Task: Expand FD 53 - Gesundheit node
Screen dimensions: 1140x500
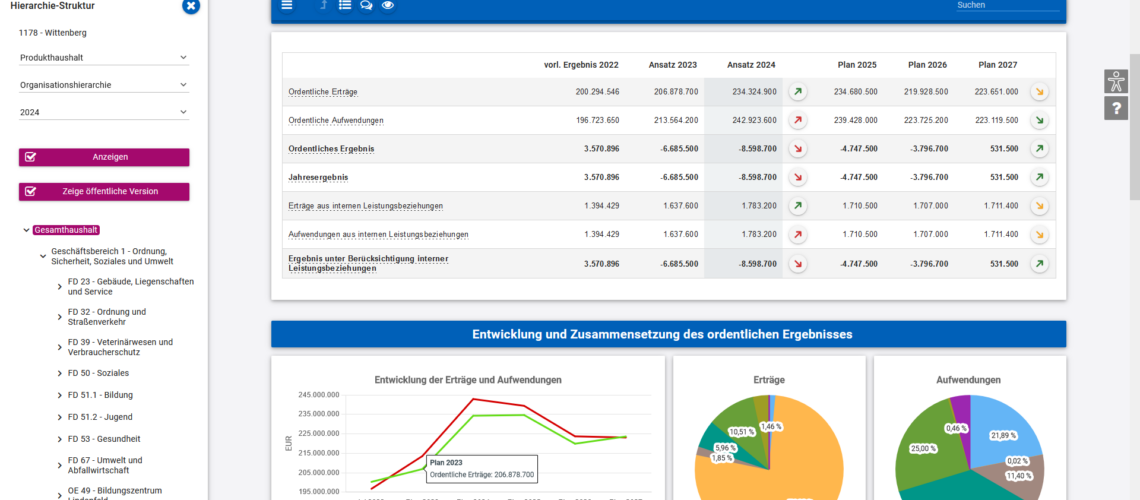Action: pyautogui.click(x=60, y=440)
